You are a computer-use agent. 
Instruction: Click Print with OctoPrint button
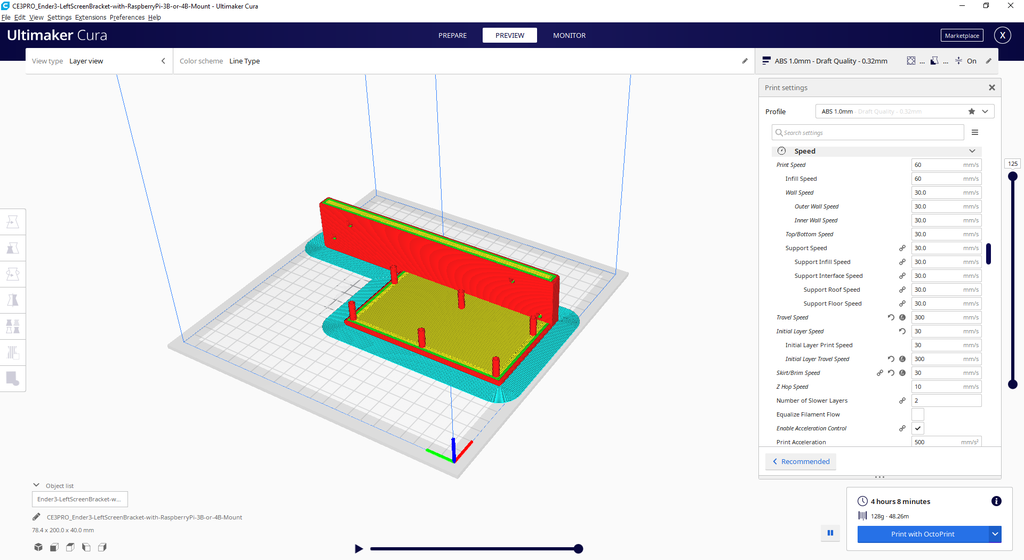(923, 534)
